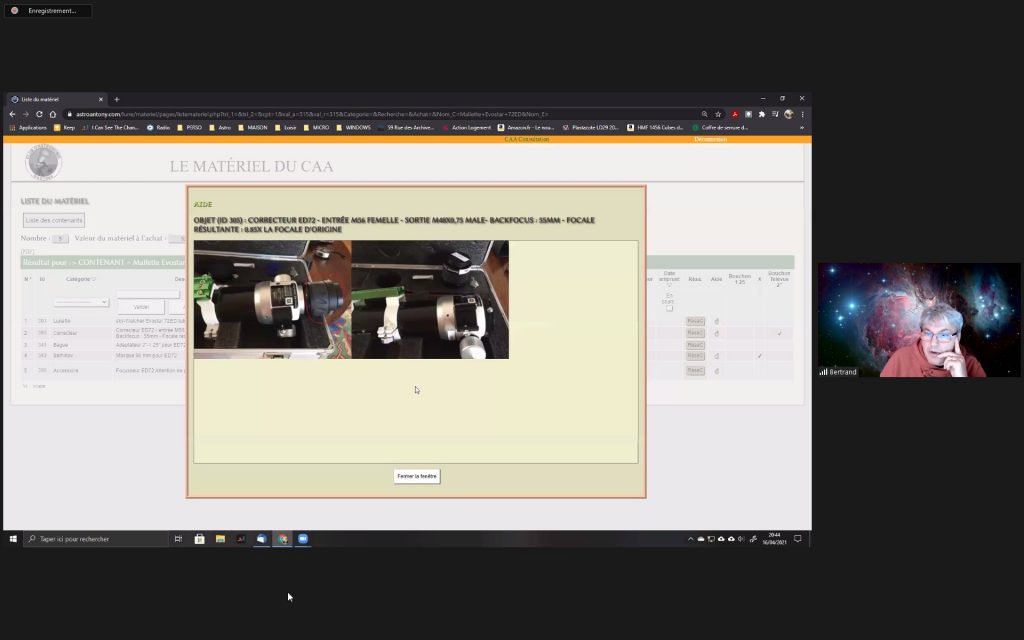Open File Explorer from the taskbar
The width and height of the screenshot is (1024, 640).
[220, 539]
